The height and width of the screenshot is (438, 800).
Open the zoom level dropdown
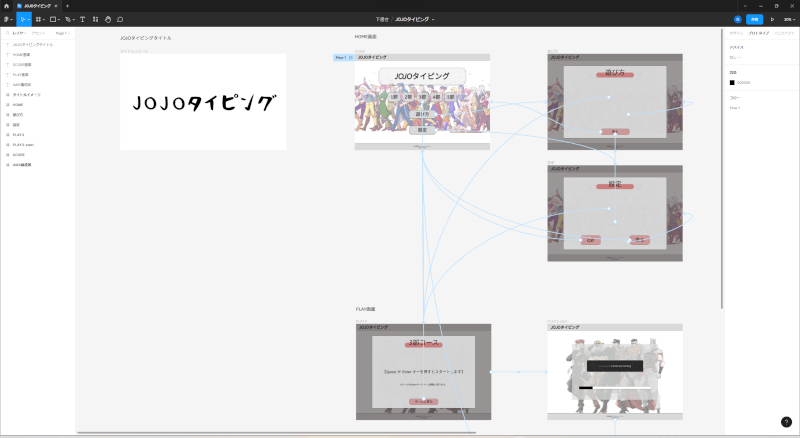(789, 19)
